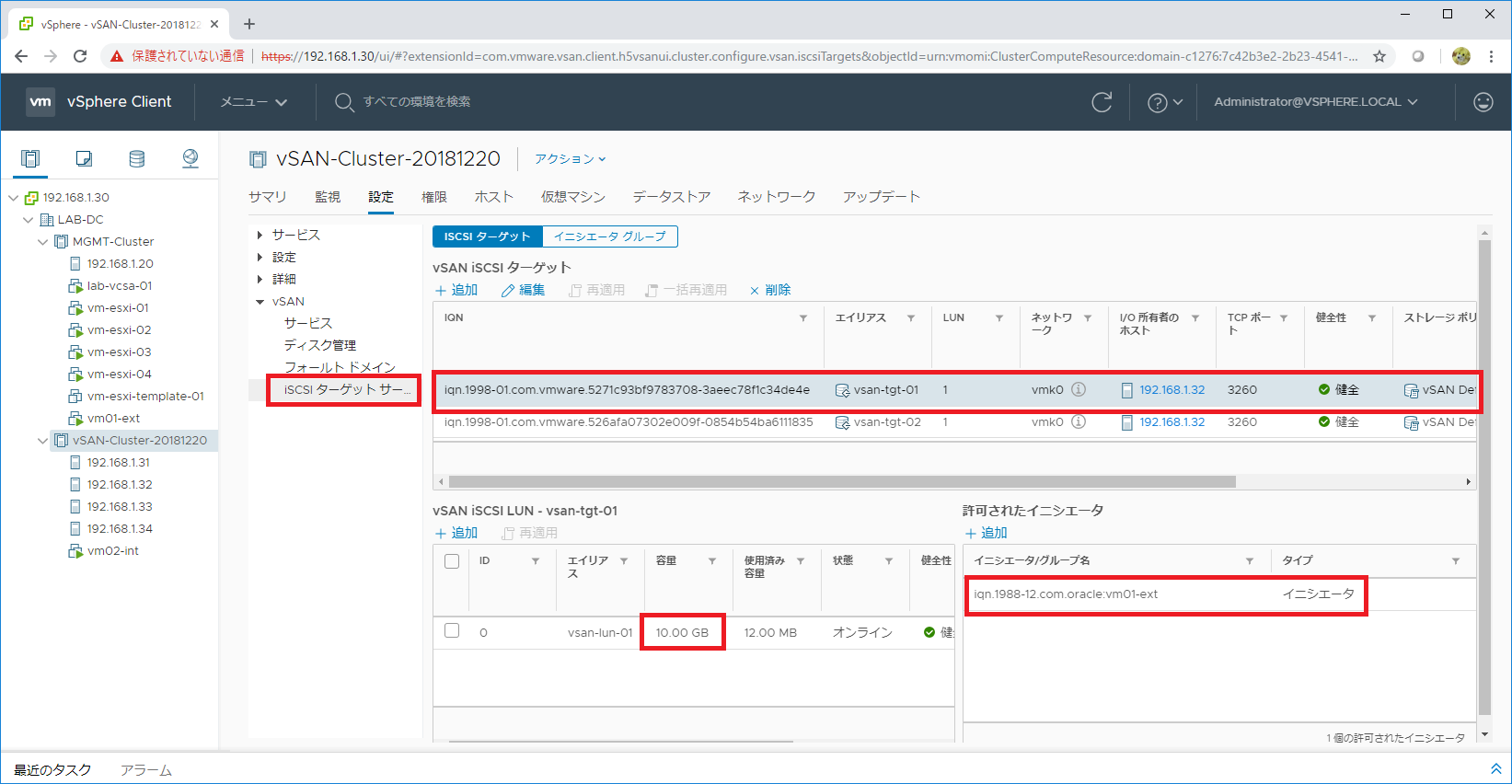This screenshot has width=1512, height=784.
Task: Toggle the select-all LUN checkbox
Action: pos(452,561)
